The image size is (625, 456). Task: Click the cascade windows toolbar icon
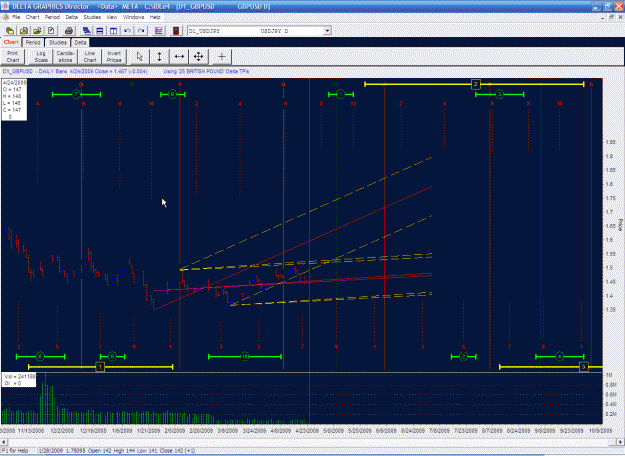click(86, 31)
